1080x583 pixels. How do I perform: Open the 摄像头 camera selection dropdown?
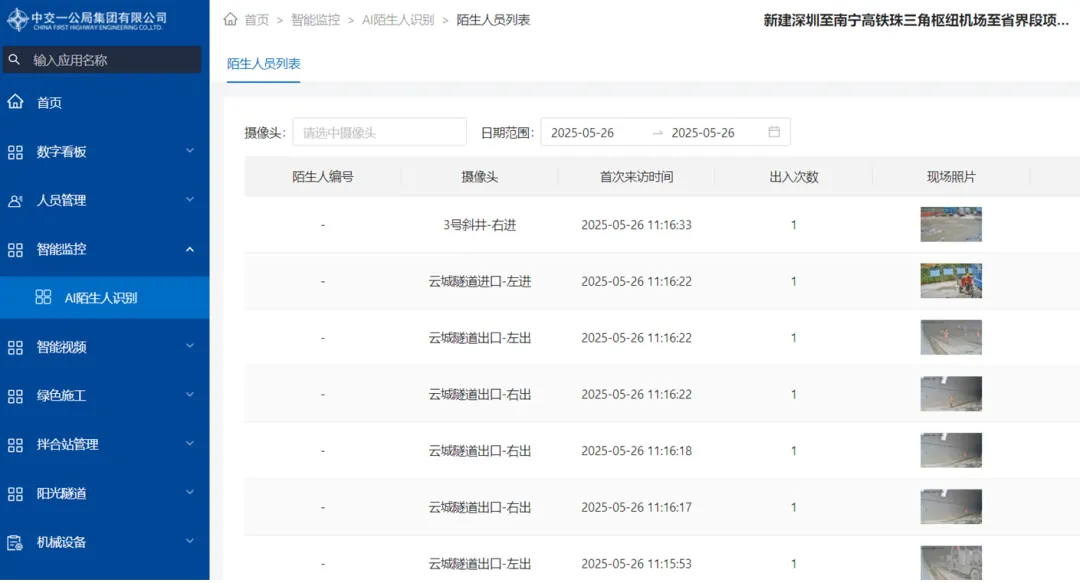click(380, 132)
